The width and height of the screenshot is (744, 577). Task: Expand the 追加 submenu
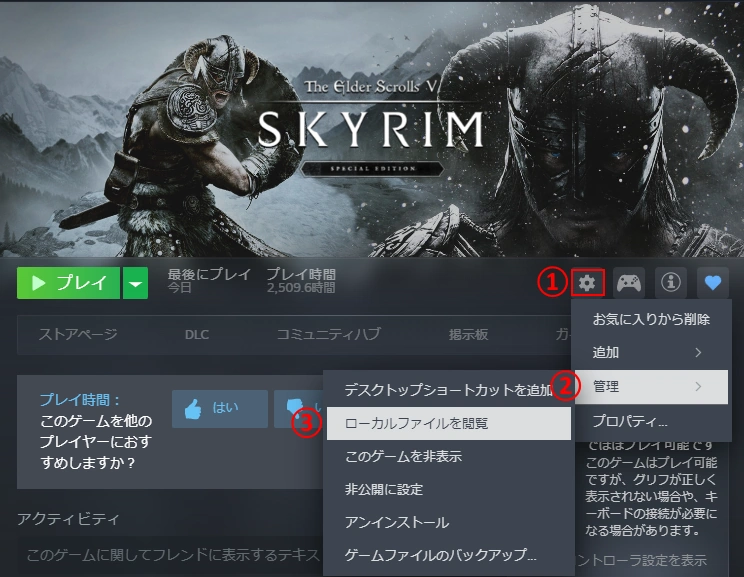point(649,352)
